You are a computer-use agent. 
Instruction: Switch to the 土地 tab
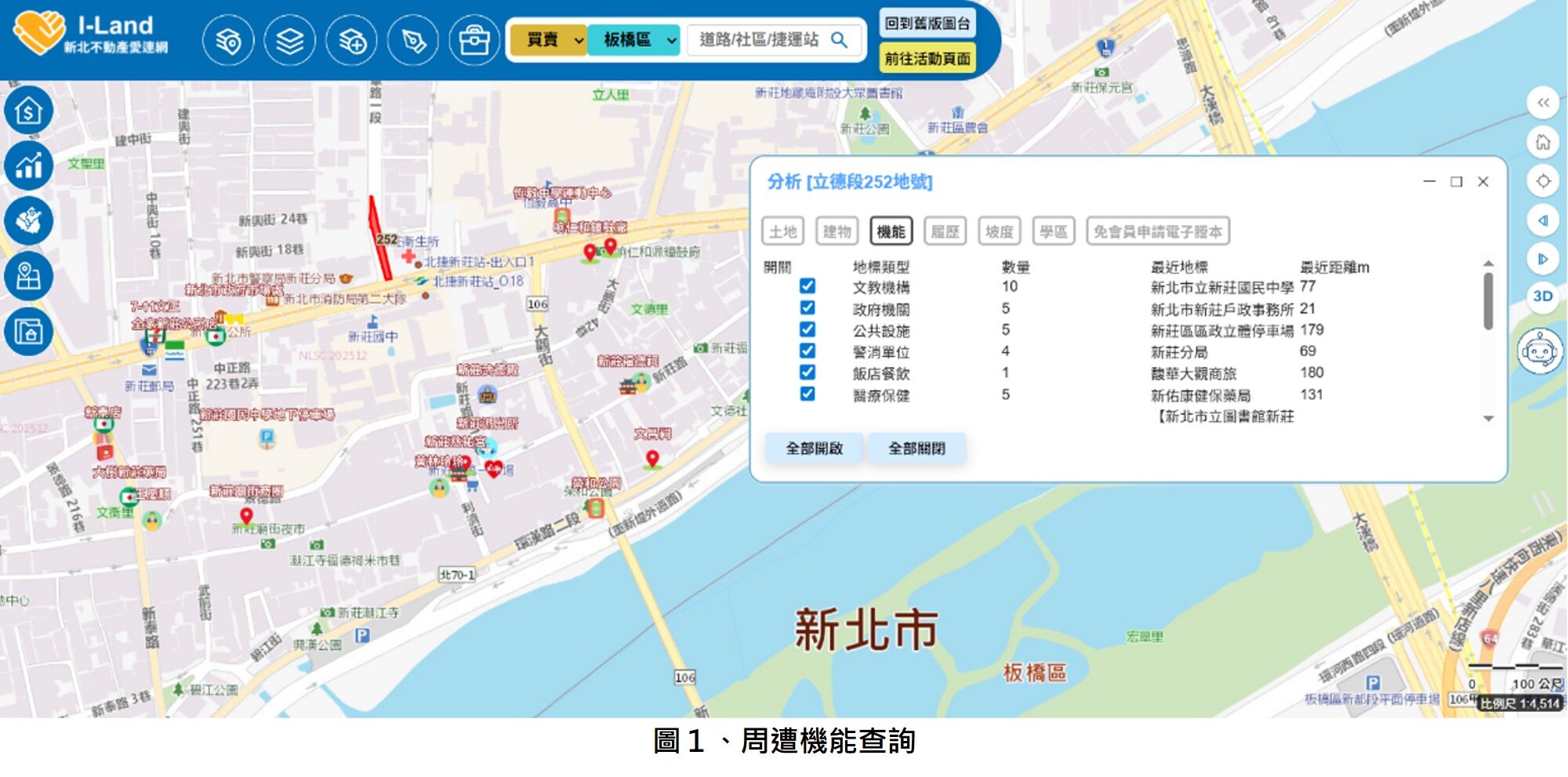click(x=782, y=231)
